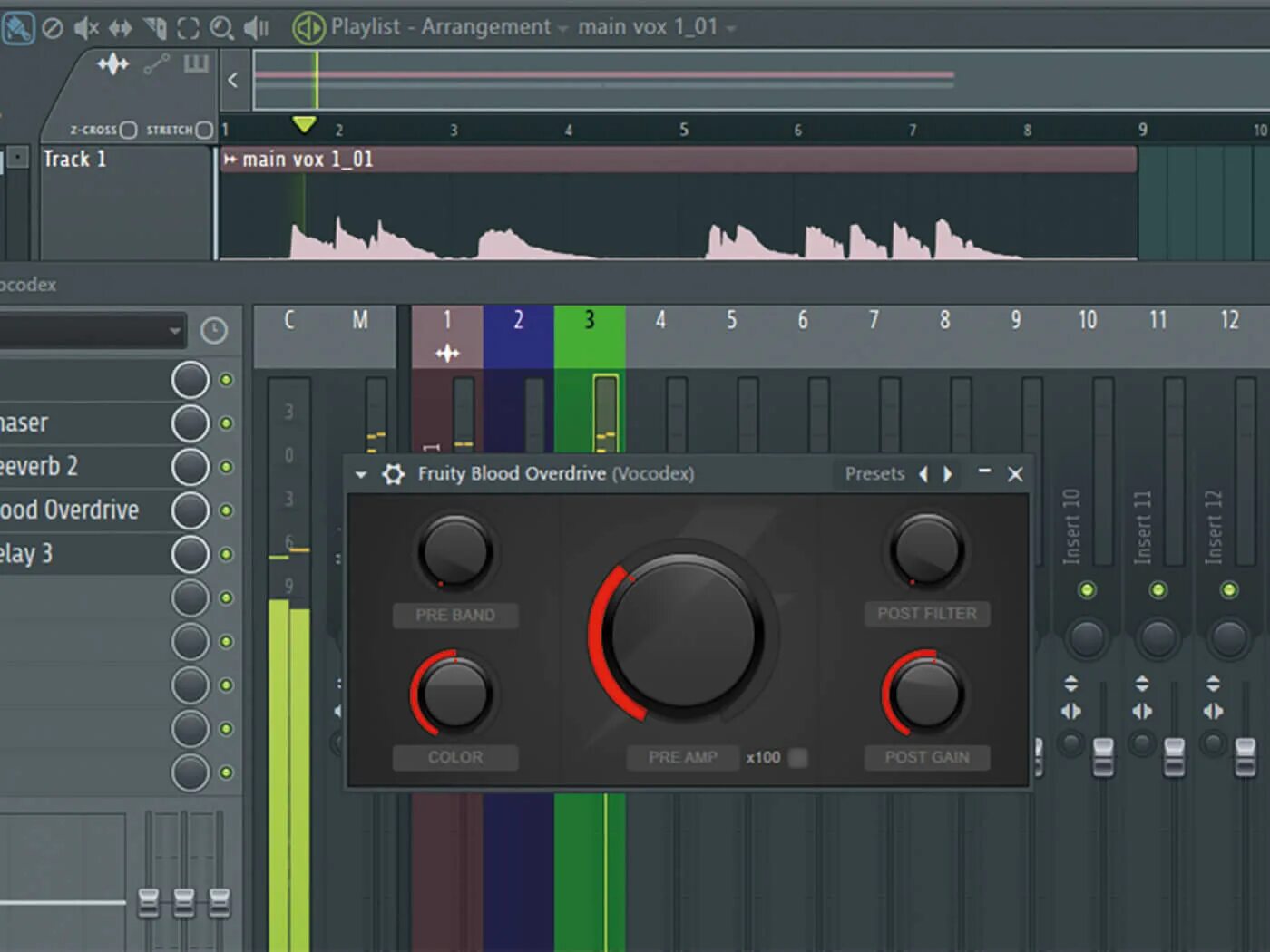Disable Blood Overdrive effect slot LED
1270x952 pixels.
point(226,510)
